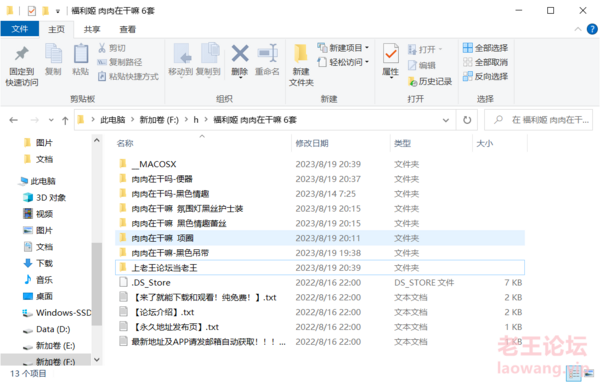This screenshot has height=382, width=600.
Task: Select the 【论坛介绍】.txt file
Action: 320,312
